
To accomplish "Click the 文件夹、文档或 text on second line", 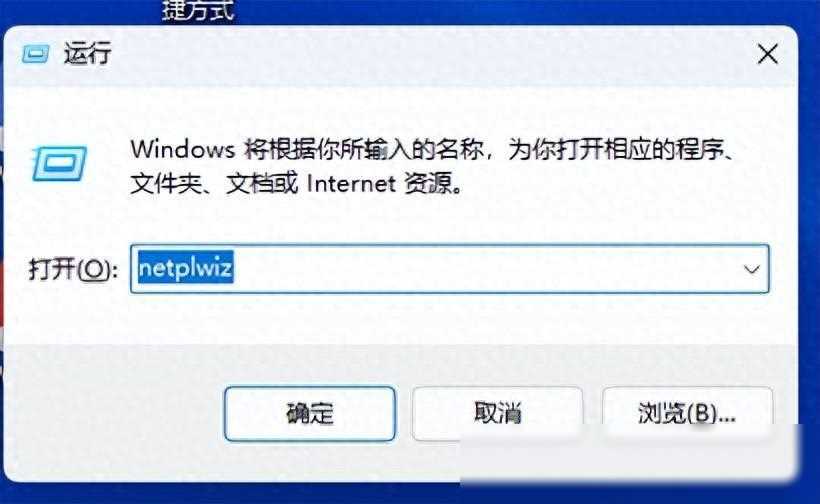I will [213, 184].
